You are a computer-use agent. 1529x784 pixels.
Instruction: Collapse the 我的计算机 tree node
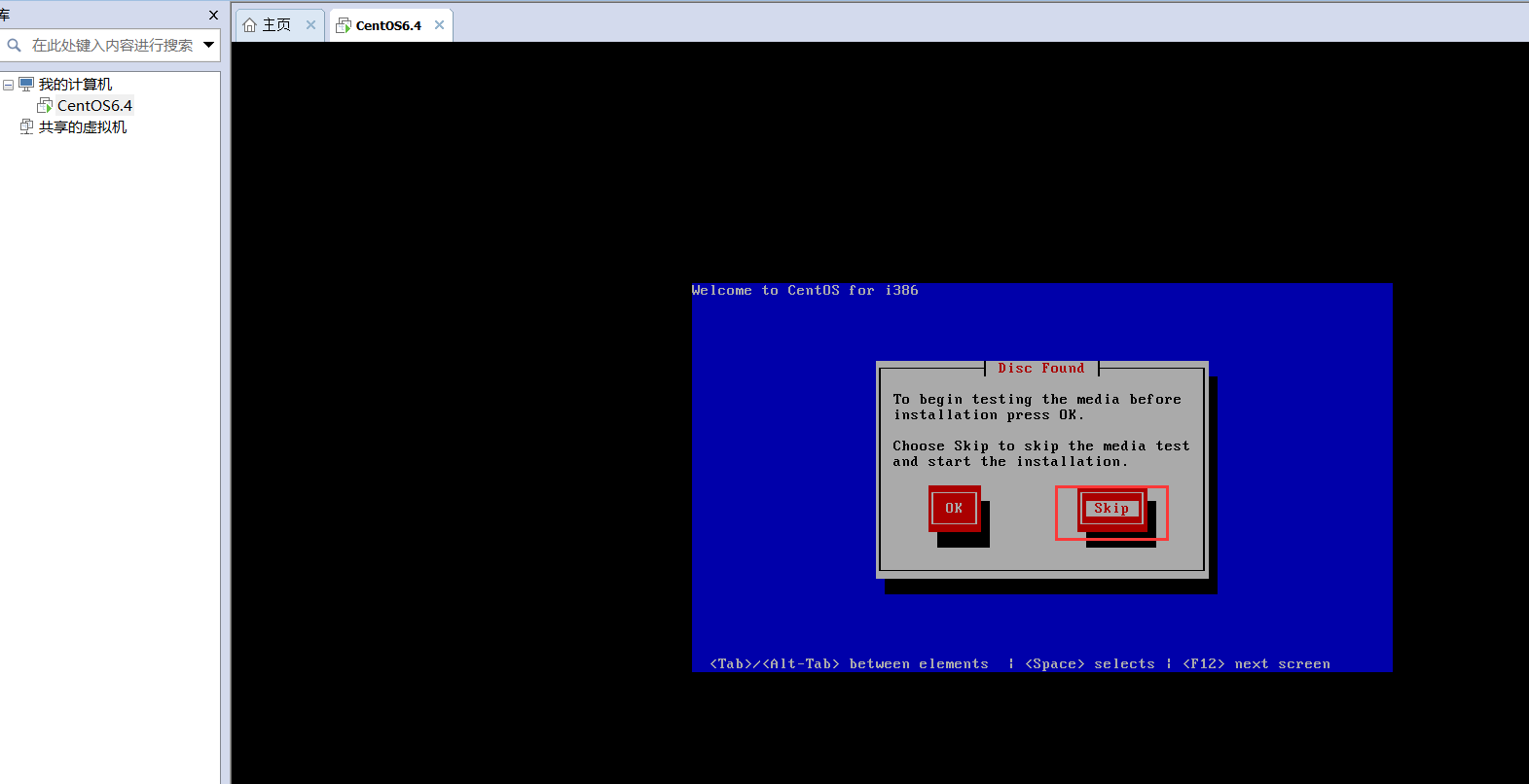pos(8,85)
